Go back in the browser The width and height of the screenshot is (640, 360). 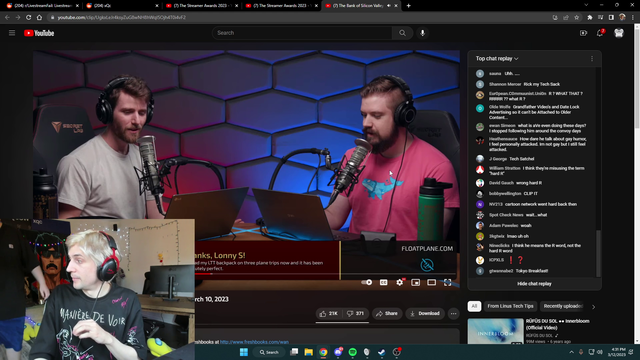pyautogui.click(x=7, y=18)
